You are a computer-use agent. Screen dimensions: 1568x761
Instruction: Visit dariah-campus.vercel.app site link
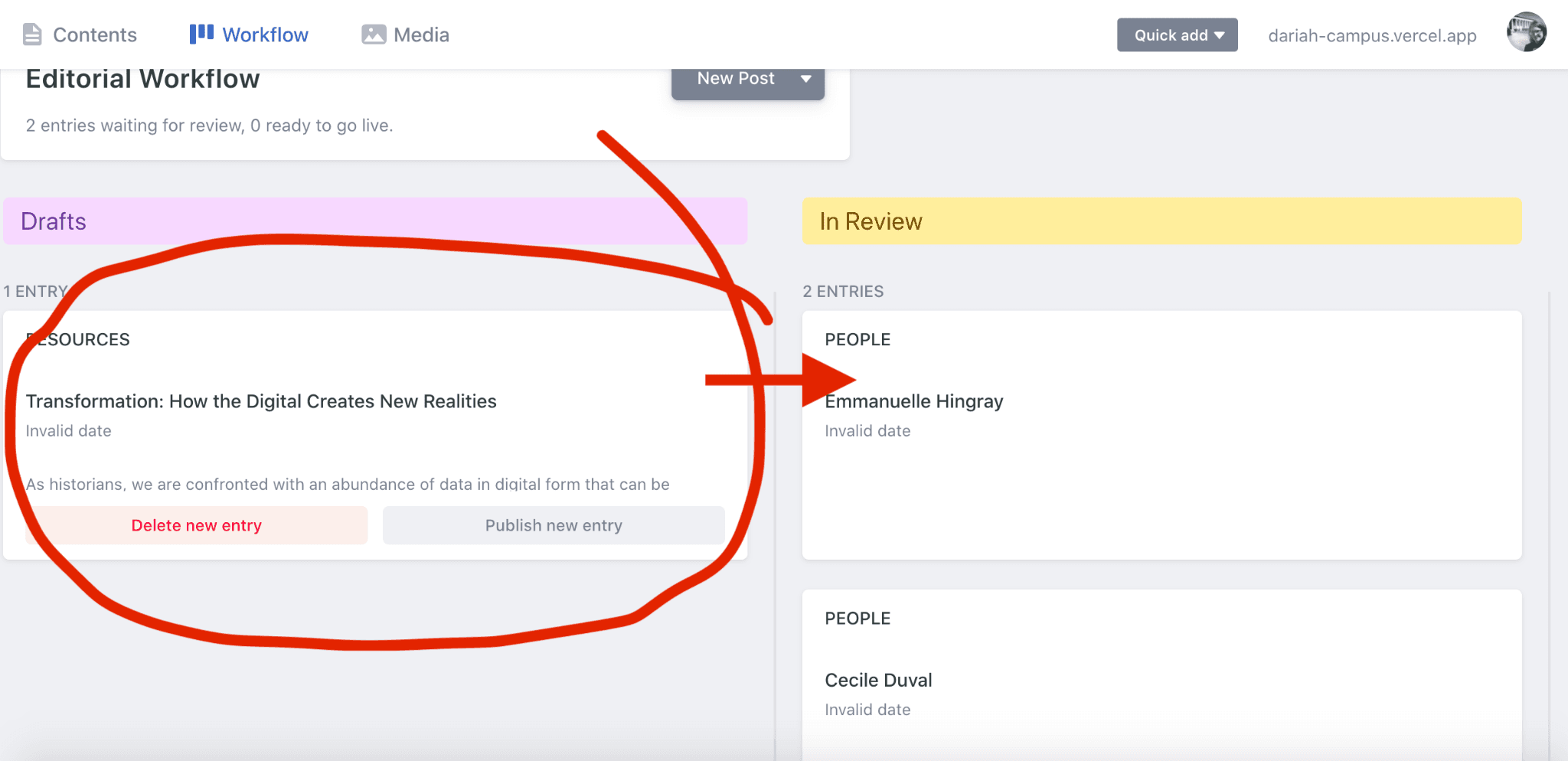click(x=1372, y=36)
